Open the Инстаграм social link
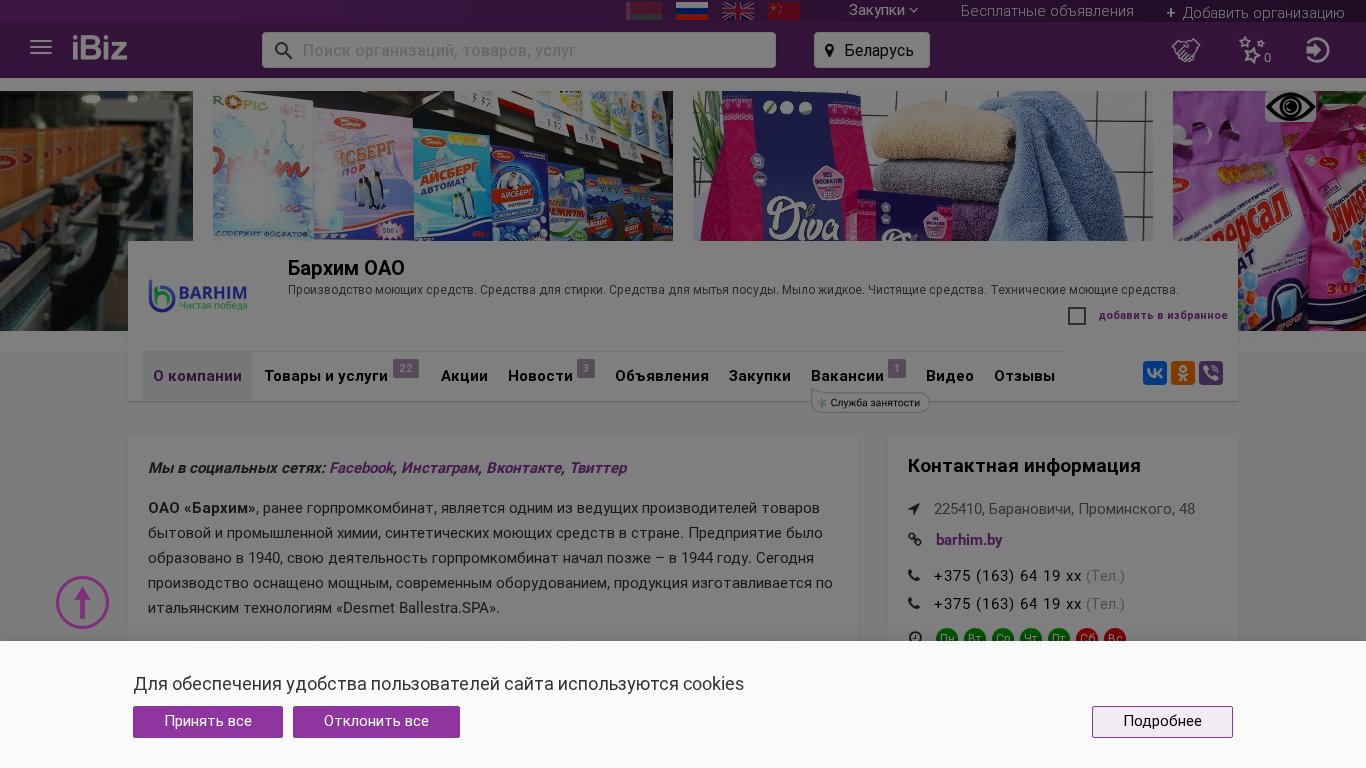The height and width of the screenshot is (768, 1366). 439,468
